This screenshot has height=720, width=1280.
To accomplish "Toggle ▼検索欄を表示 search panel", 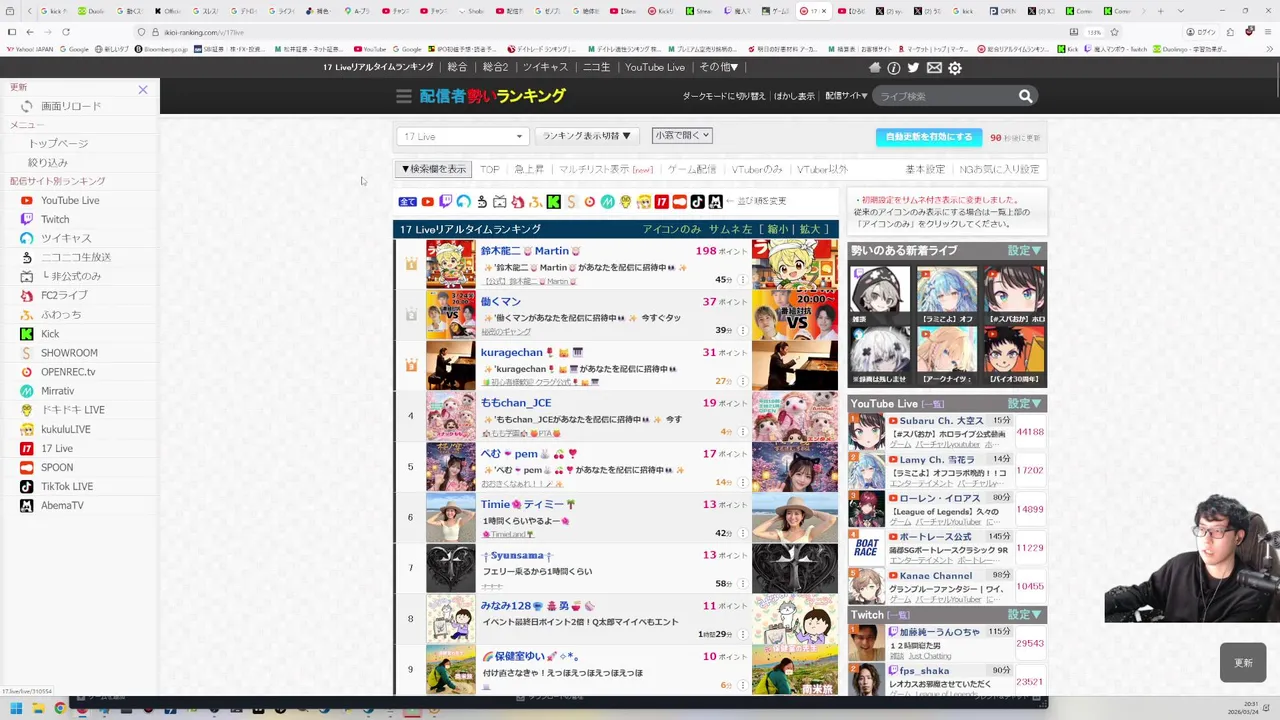I will click(x=433, y=169).
